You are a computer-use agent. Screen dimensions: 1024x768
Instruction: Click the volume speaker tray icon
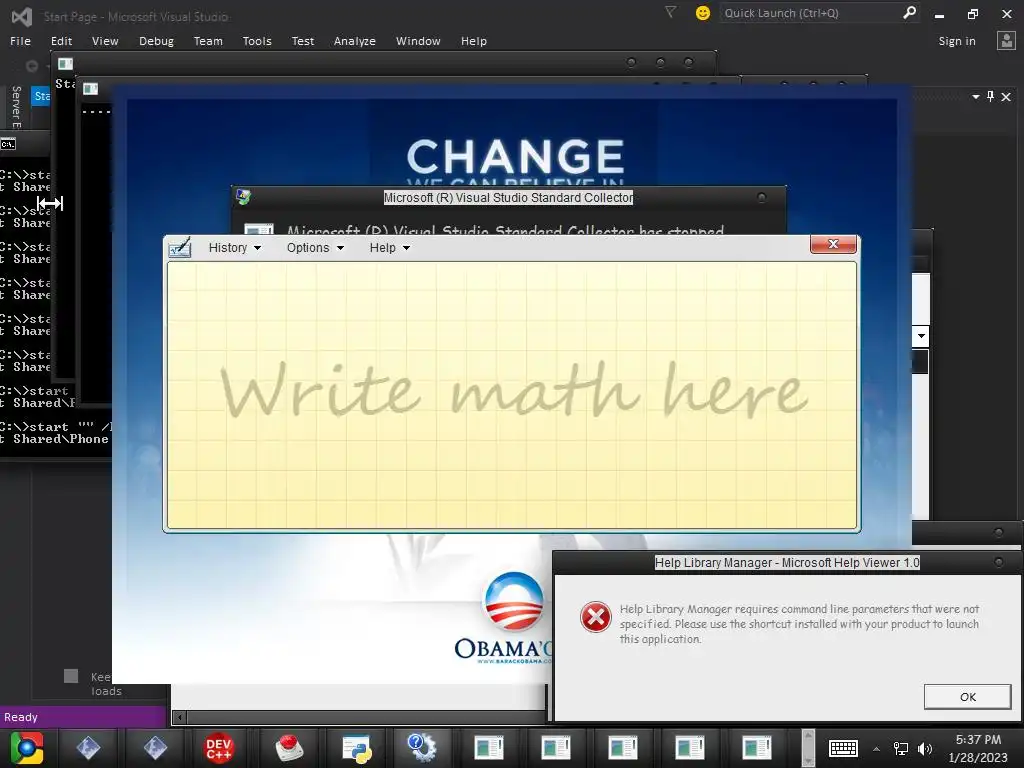925,748
